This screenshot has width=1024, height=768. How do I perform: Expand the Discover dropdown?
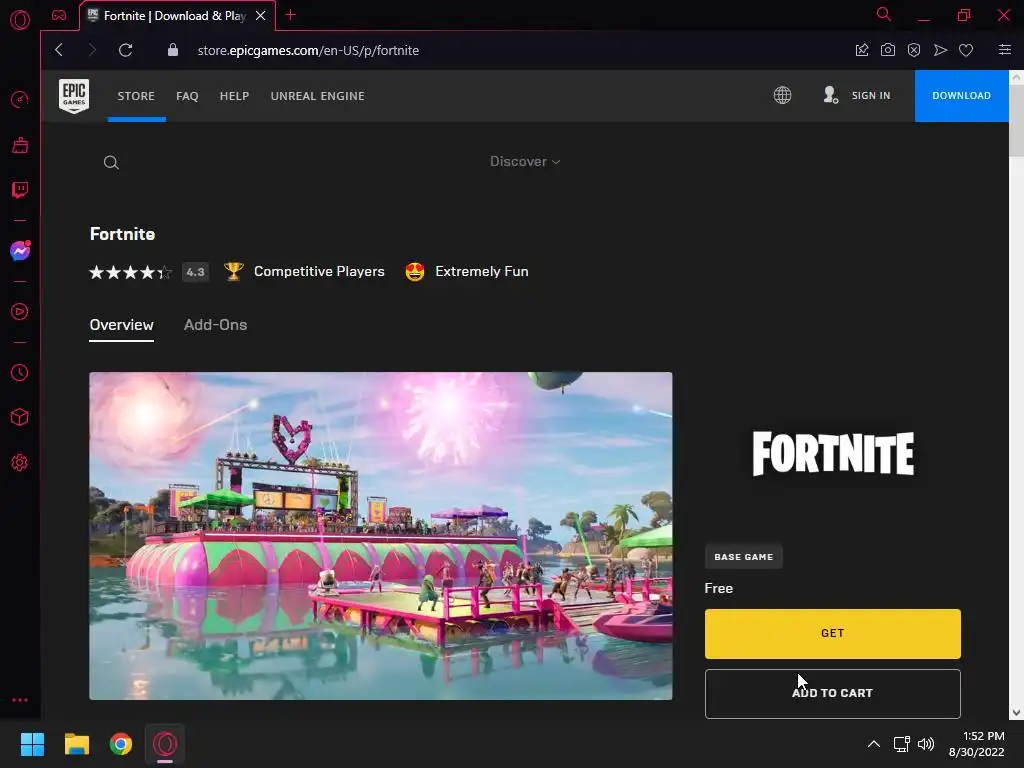click(525, 161)
